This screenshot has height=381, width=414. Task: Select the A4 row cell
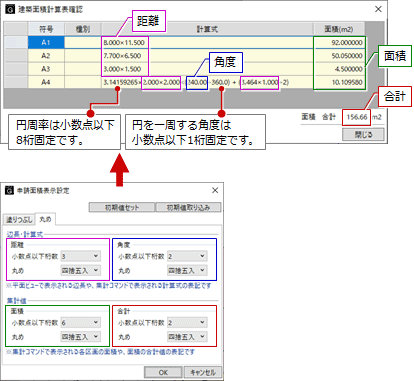tap(46, 82)
